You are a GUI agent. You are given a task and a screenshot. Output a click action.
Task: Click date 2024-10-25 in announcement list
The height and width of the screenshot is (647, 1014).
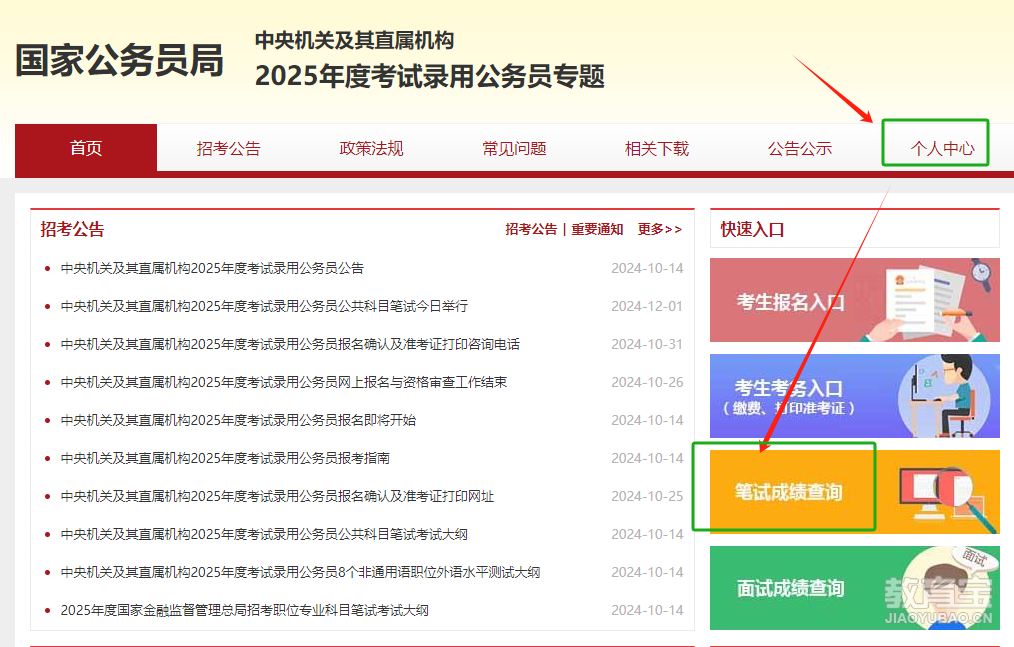647,496
